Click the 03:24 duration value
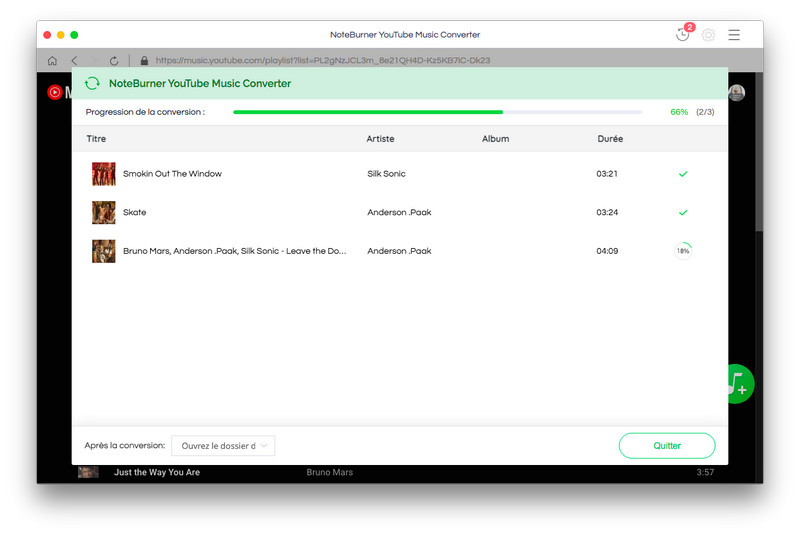 607,212
